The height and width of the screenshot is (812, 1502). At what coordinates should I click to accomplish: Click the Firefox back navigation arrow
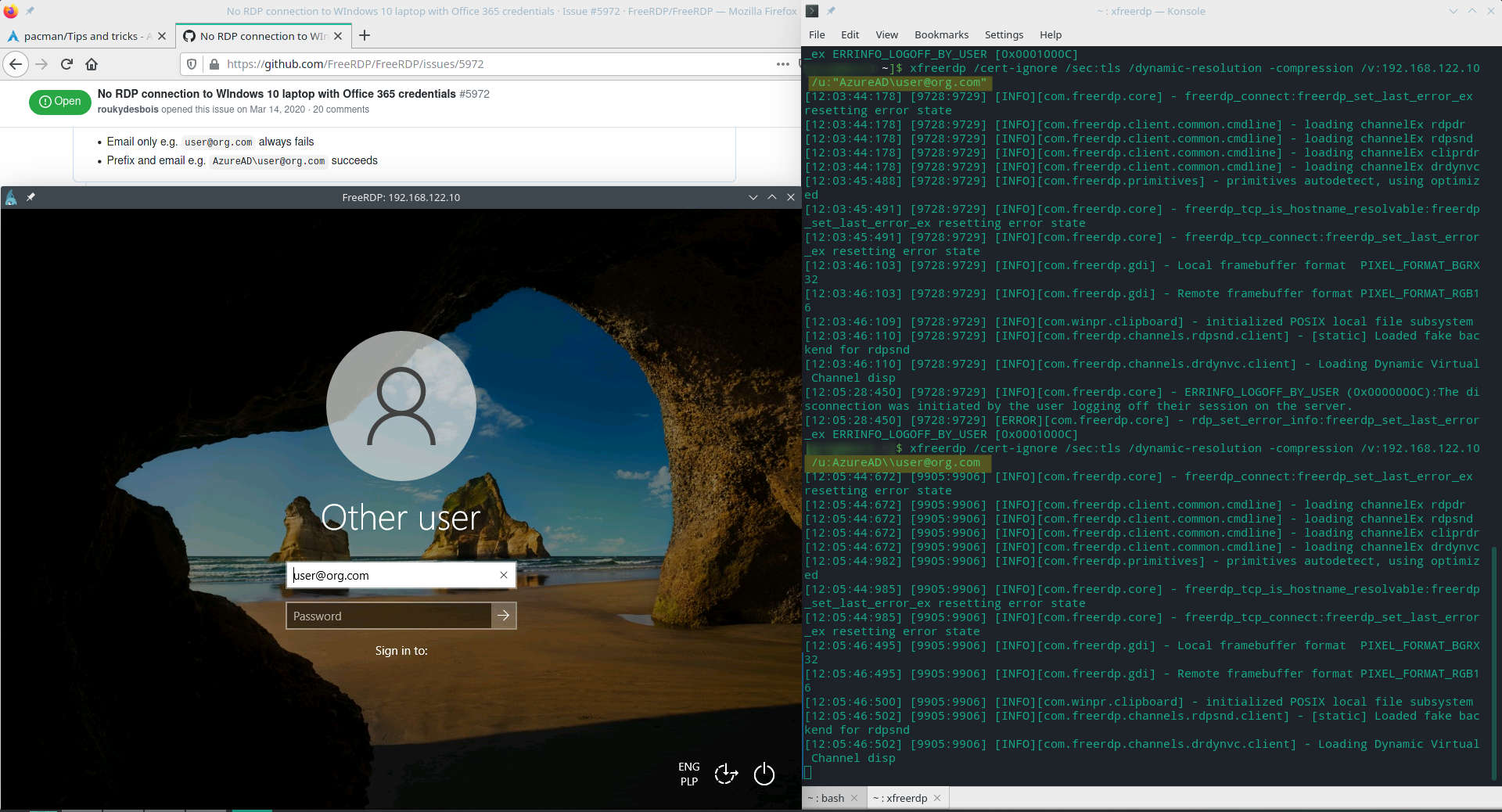pyautogui.click(x=16, y=65)
